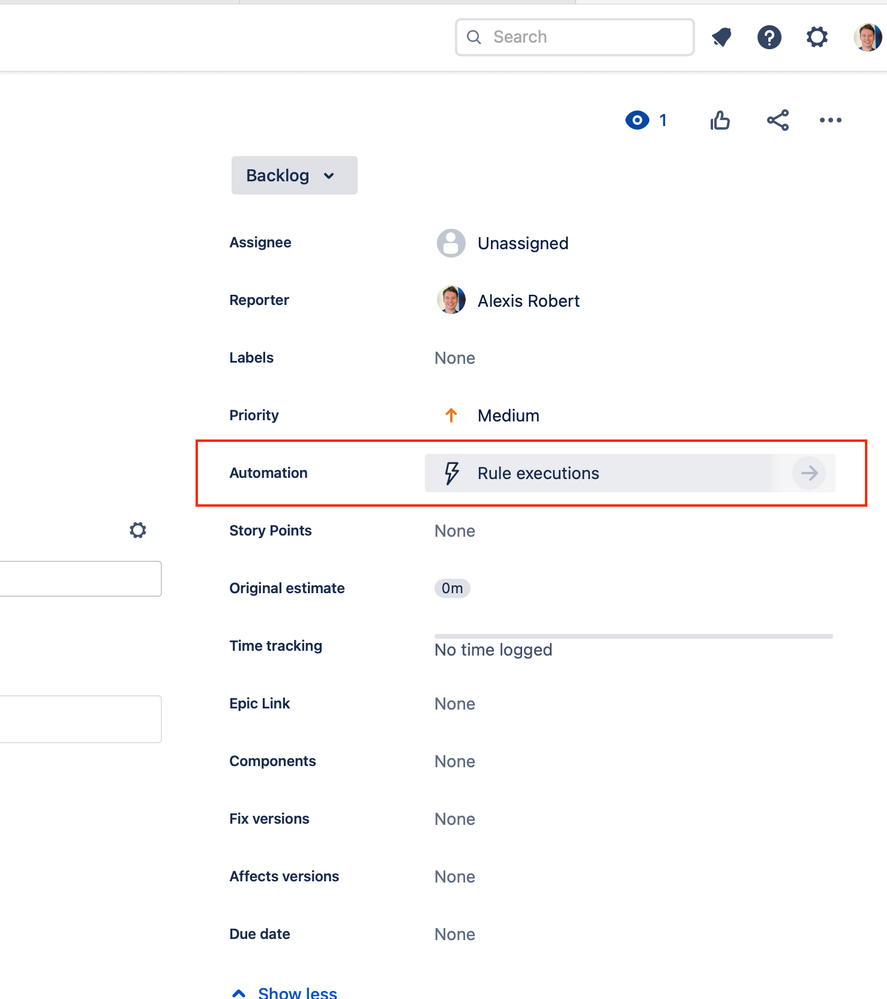Set the Due date None value
The image size is (887, 999).
coord(454,934)
